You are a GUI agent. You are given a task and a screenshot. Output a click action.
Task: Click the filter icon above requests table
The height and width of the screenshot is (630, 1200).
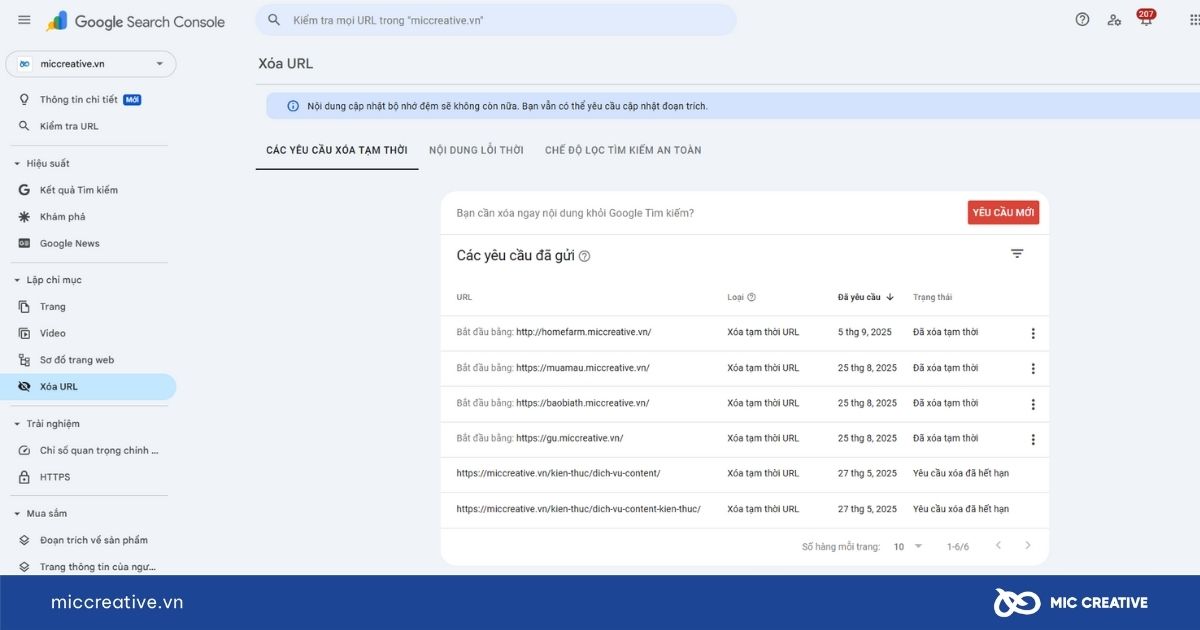pos(1017,254)
